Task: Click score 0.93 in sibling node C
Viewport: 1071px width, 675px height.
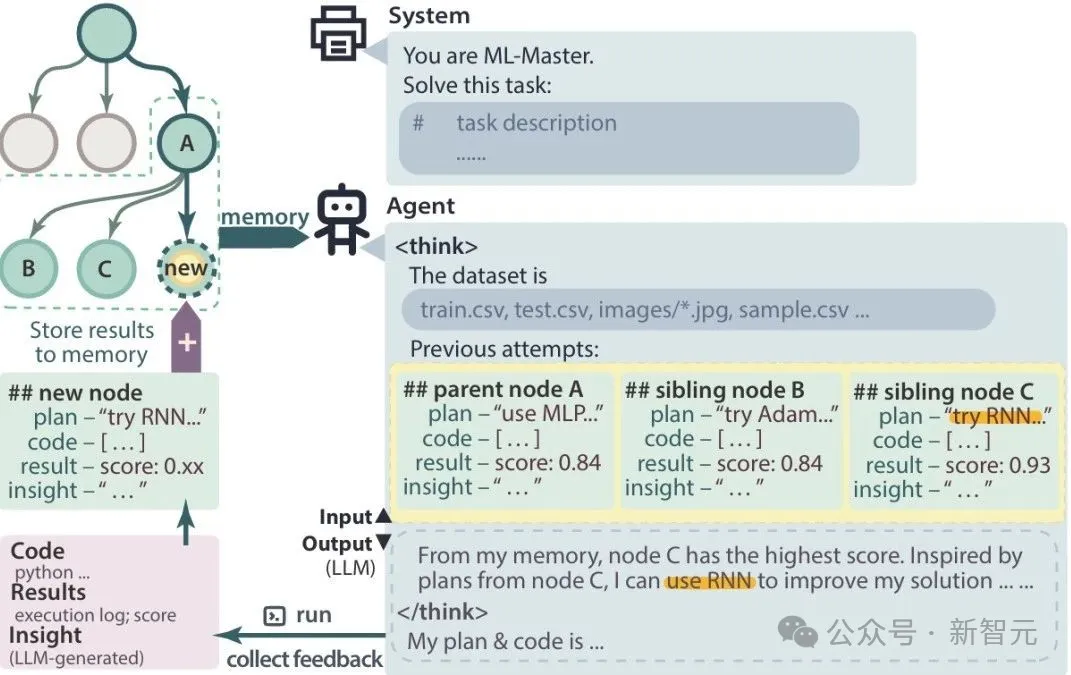Action: (998, 465)
